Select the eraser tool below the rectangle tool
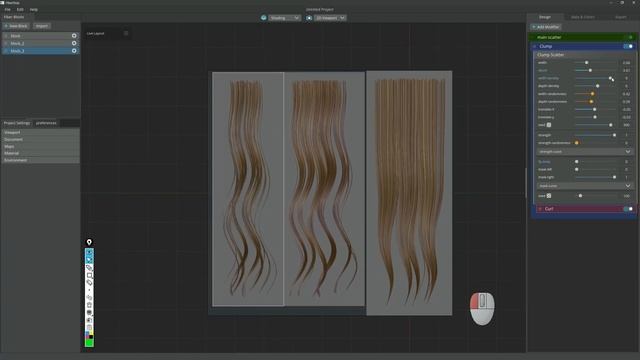 tap(89, 282)
